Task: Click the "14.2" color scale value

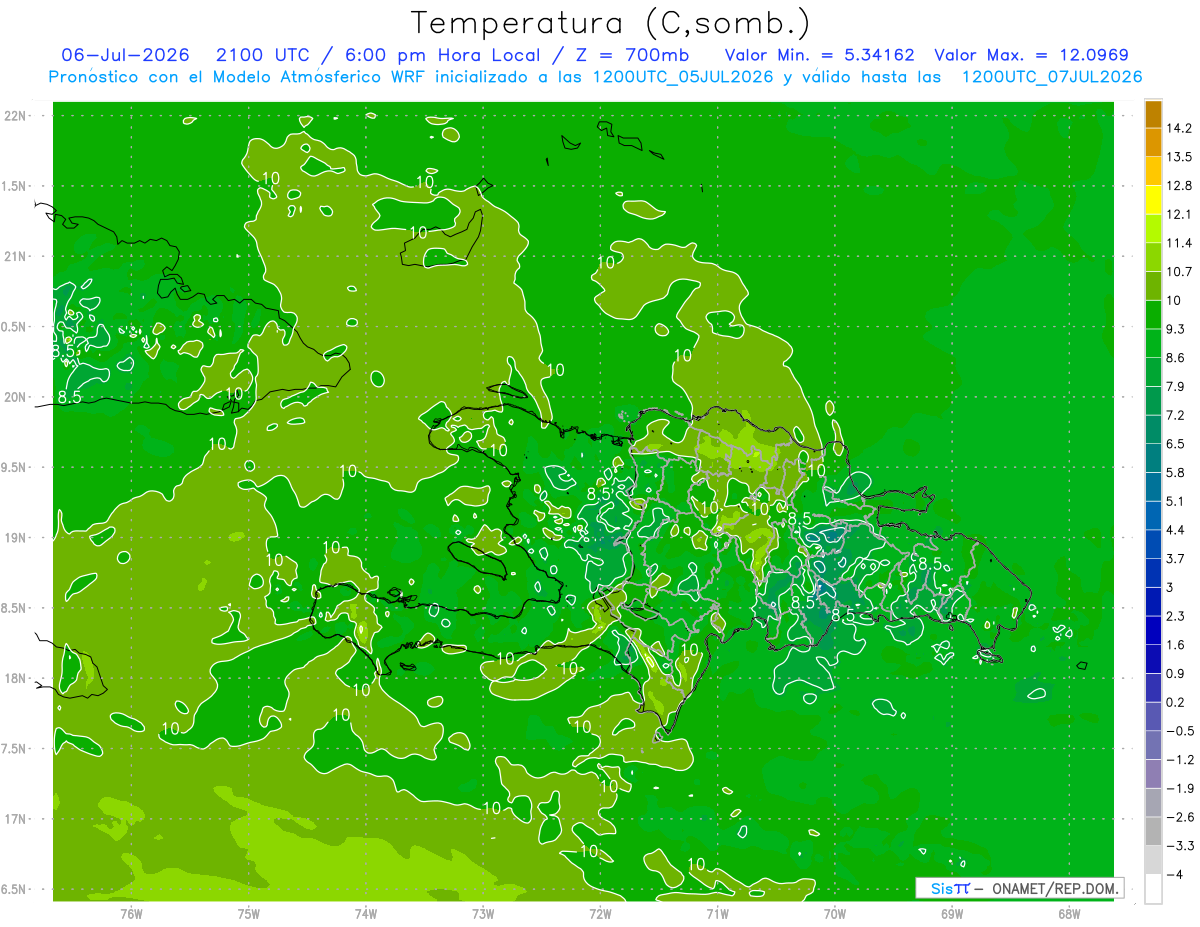Action: 1180,128
